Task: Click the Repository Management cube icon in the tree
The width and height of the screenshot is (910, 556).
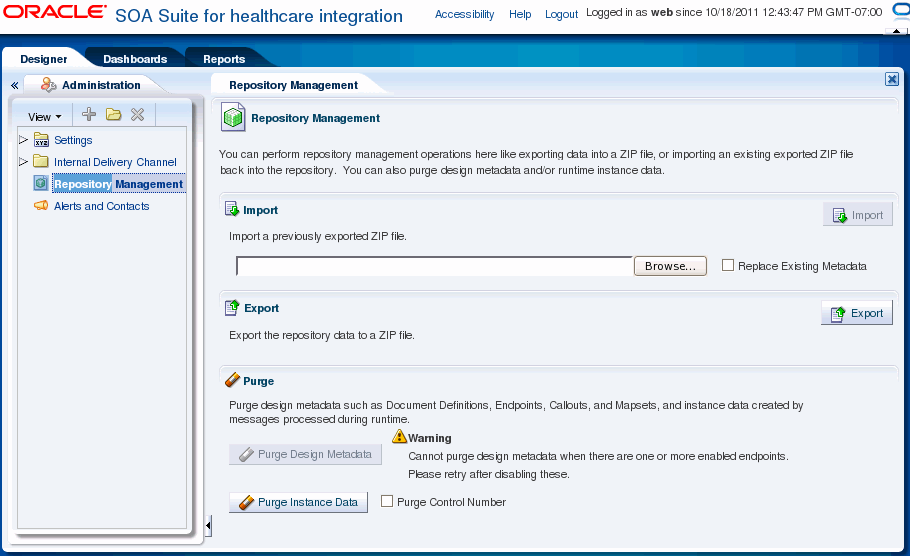Action: [41, 183]
